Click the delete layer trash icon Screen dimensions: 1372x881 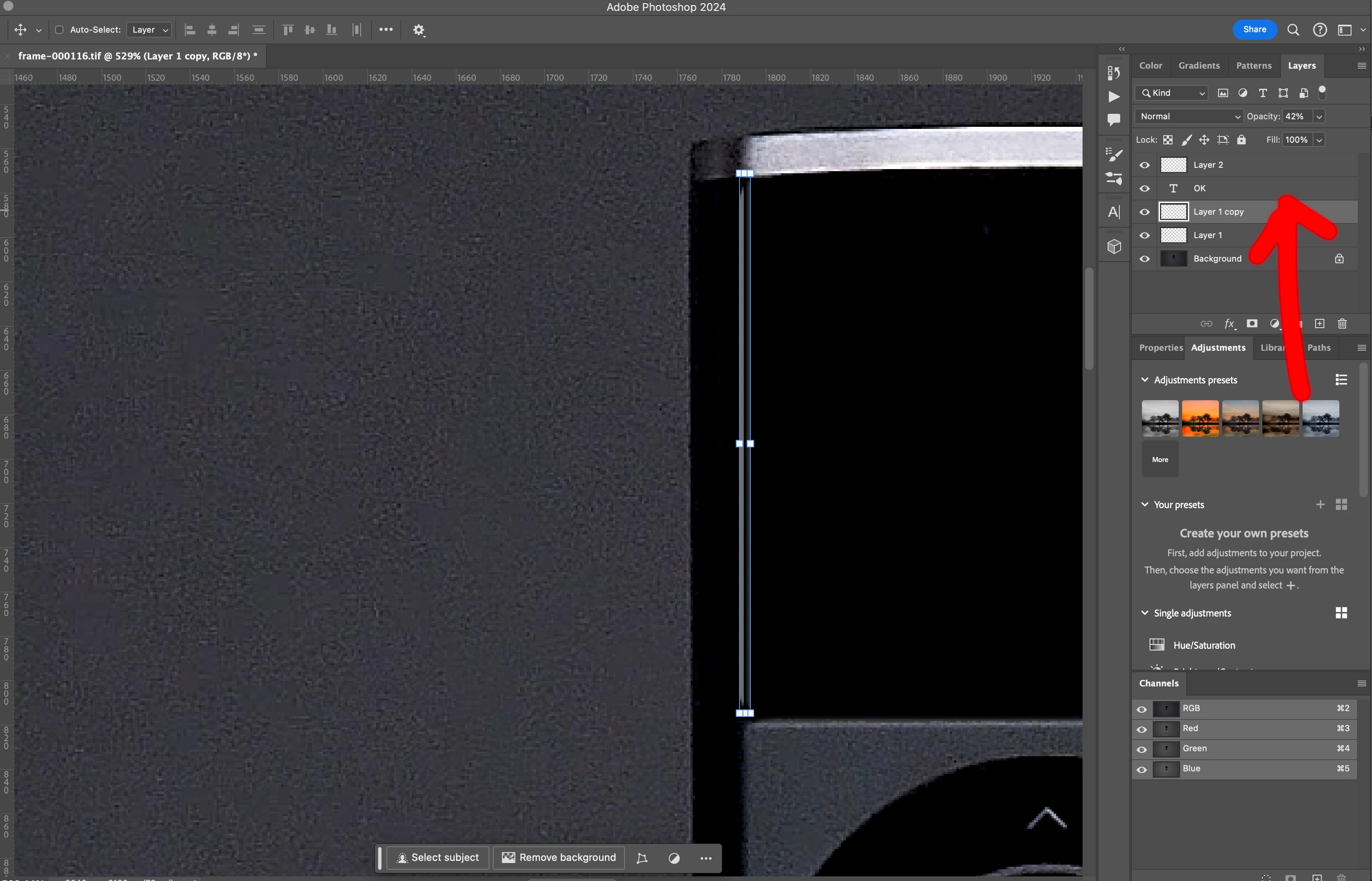(x=1342, y=324)
